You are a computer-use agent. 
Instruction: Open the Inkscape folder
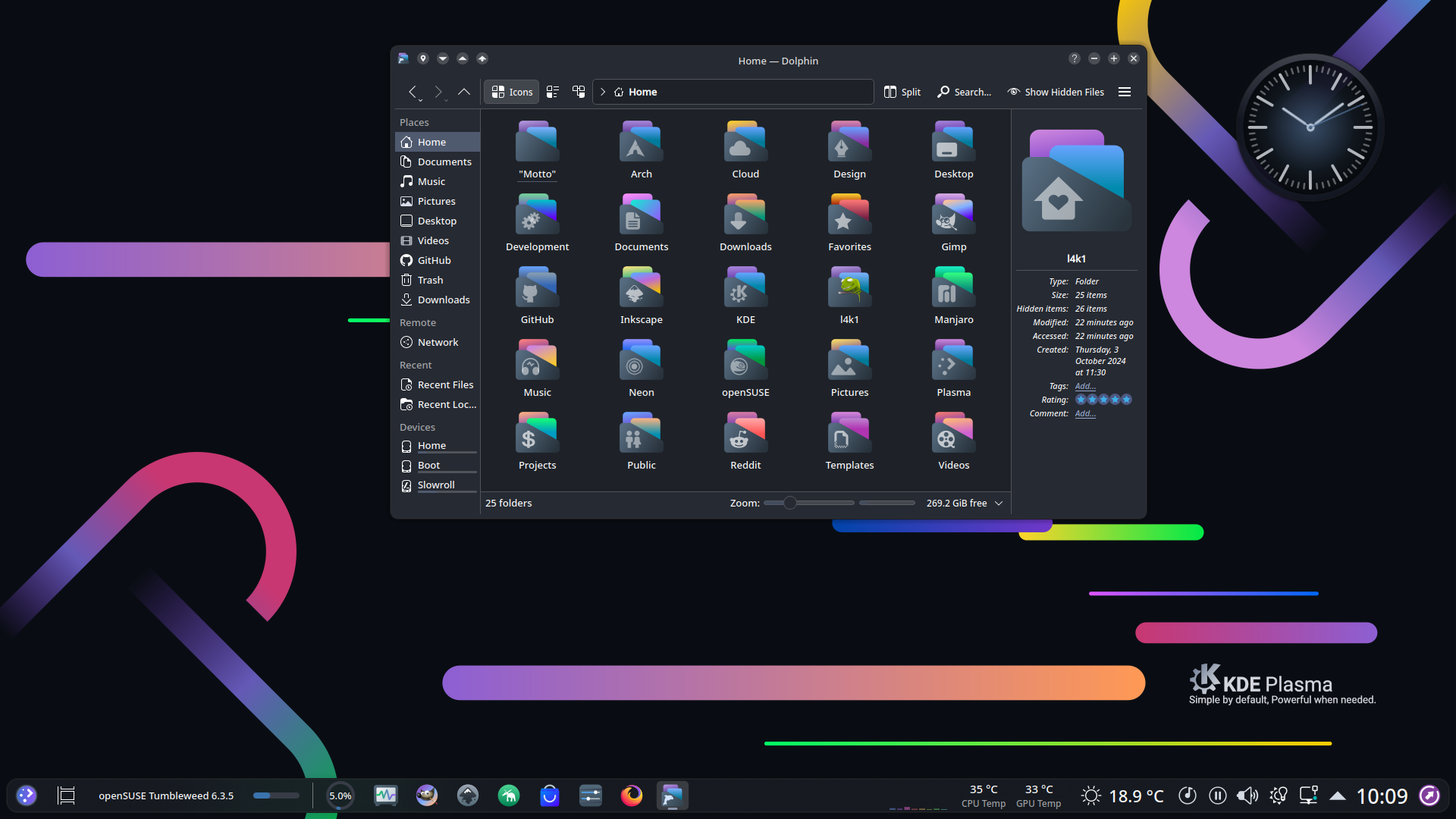click(x=641, y=296)
